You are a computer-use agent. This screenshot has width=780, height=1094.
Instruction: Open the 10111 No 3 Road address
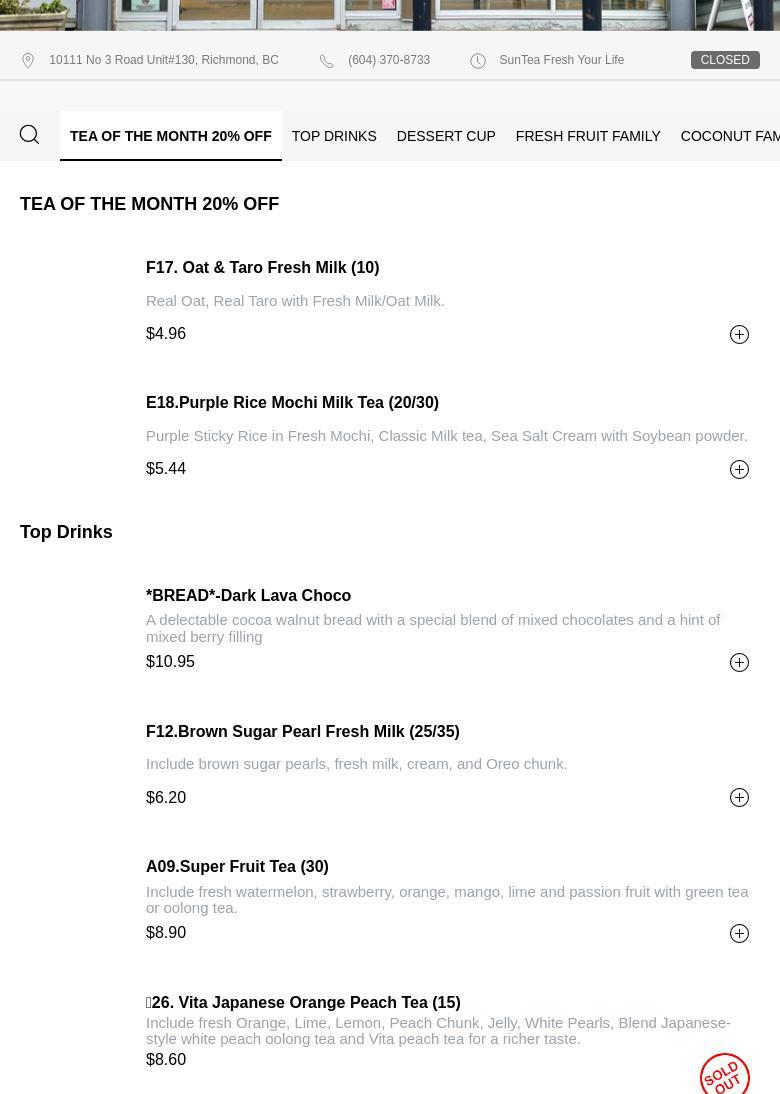click(164, 60)
